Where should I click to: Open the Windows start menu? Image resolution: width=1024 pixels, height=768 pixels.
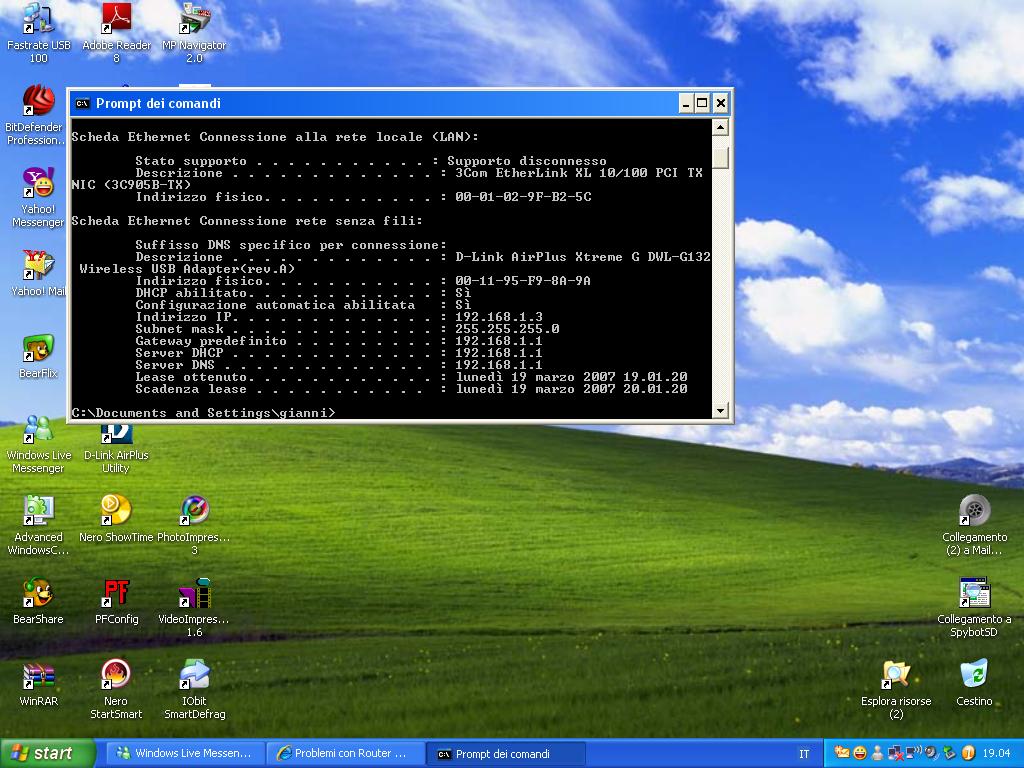coord(48,753)
